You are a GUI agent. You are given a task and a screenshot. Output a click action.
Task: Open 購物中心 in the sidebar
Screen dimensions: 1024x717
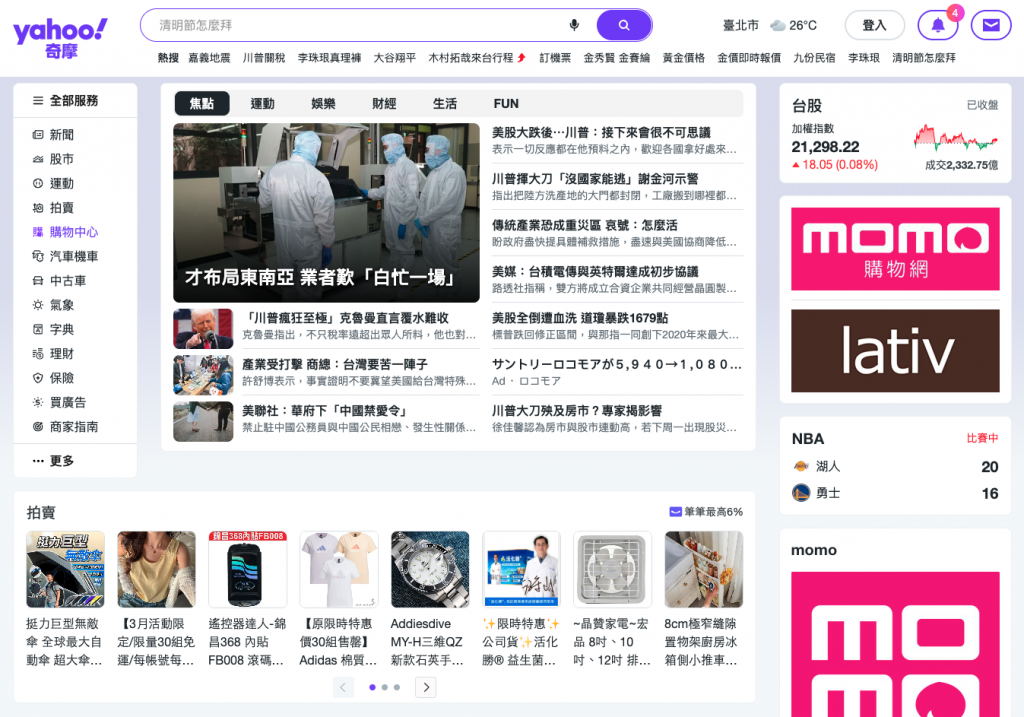click(x=65, y=232)
